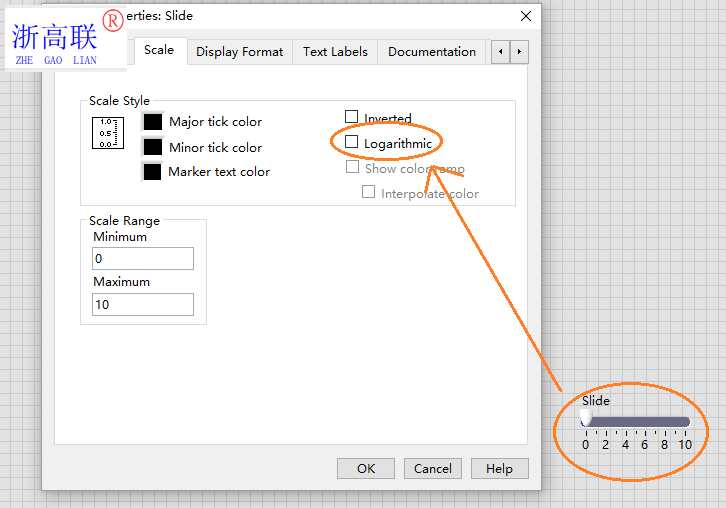Enable the Inverted checkbox

351,118
